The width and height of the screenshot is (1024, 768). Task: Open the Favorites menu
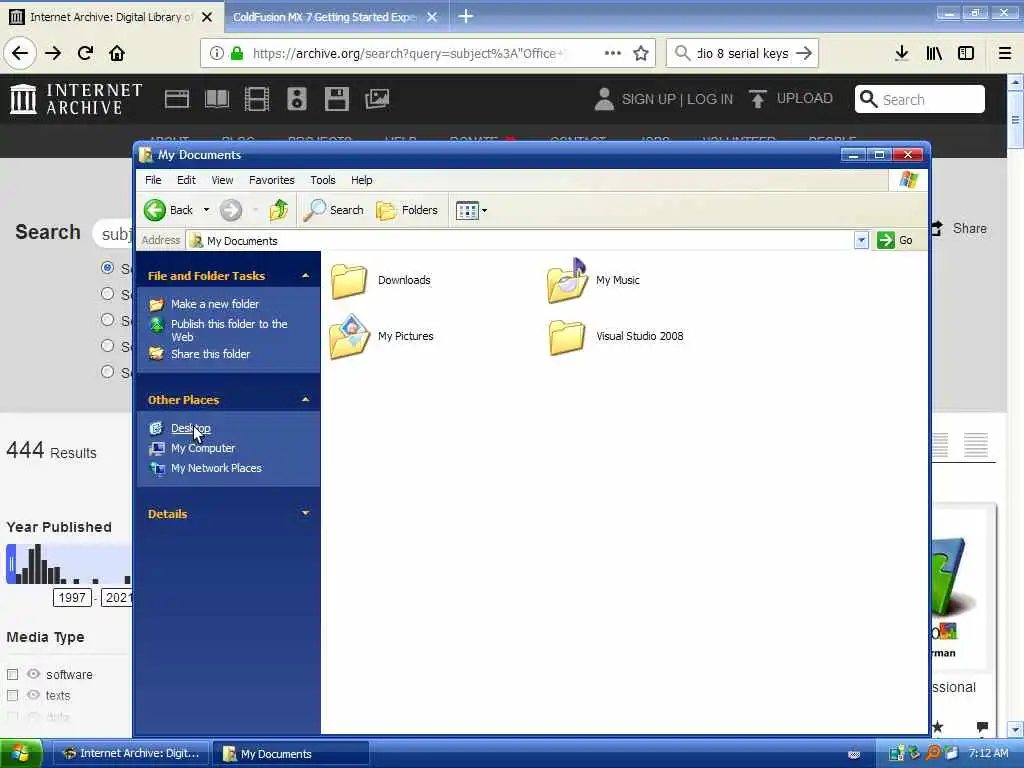pyautogui.click(x=272, y=180)
